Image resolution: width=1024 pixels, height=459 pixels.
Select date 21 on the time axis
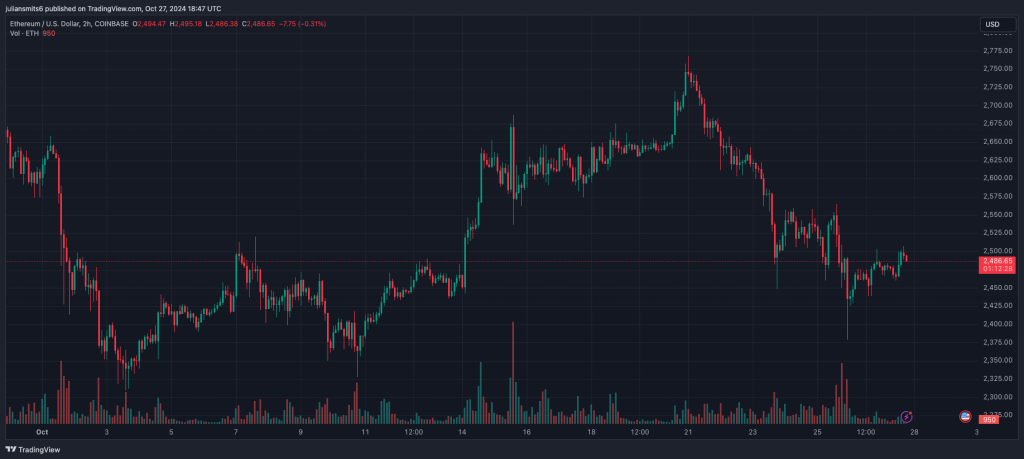click(689, 432)
